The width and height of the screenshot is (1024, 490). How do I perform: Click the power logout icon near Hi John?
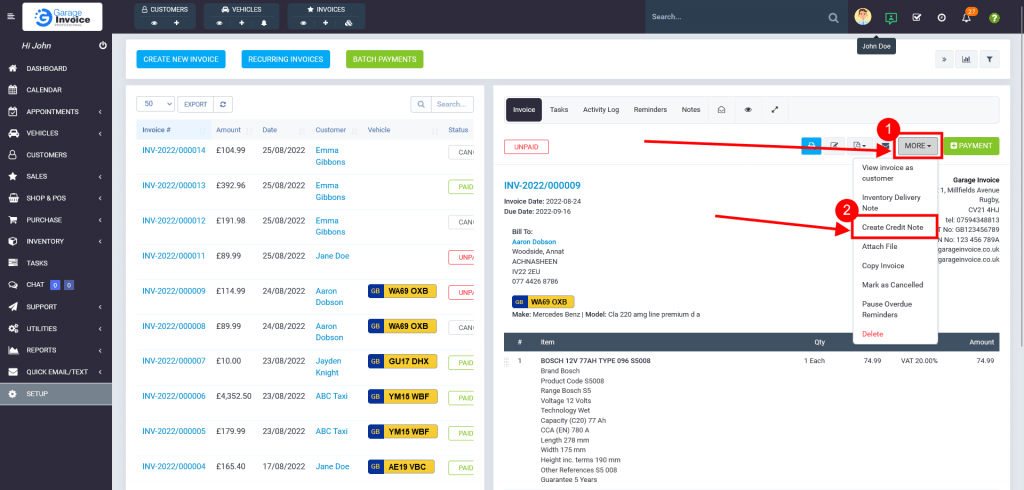coord(103,46)
